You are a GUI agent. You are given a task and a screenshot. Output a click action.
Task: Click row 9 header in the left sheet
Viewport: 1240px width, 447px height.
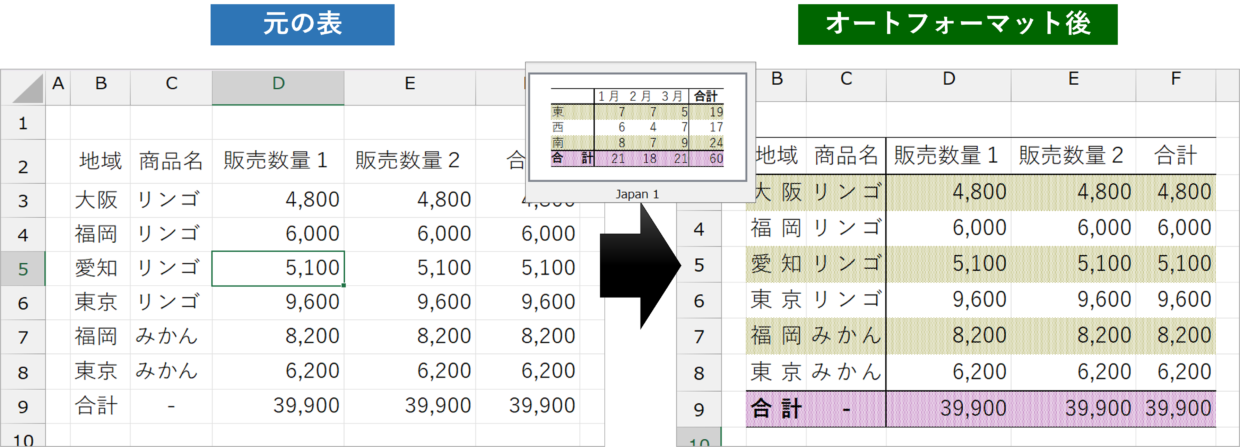(23, 406)
